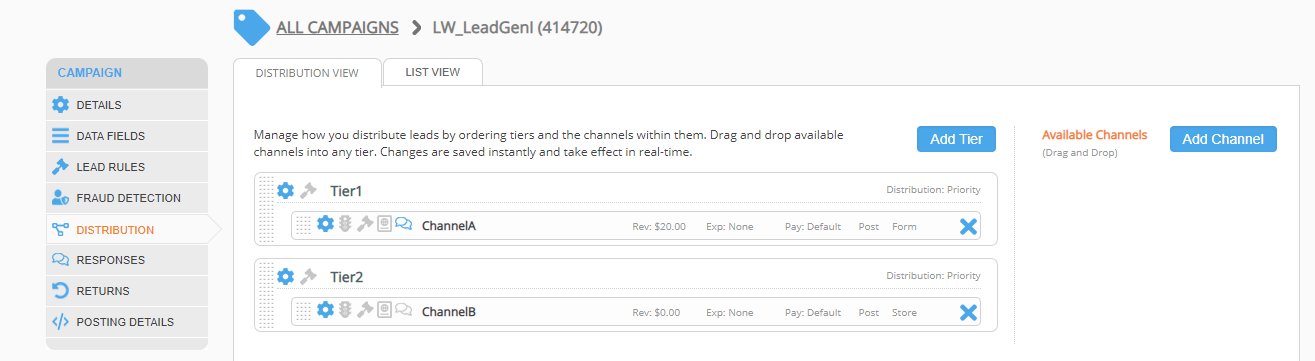
Task: Open Lead Rules in sidebar
Action: pos(127,167)
